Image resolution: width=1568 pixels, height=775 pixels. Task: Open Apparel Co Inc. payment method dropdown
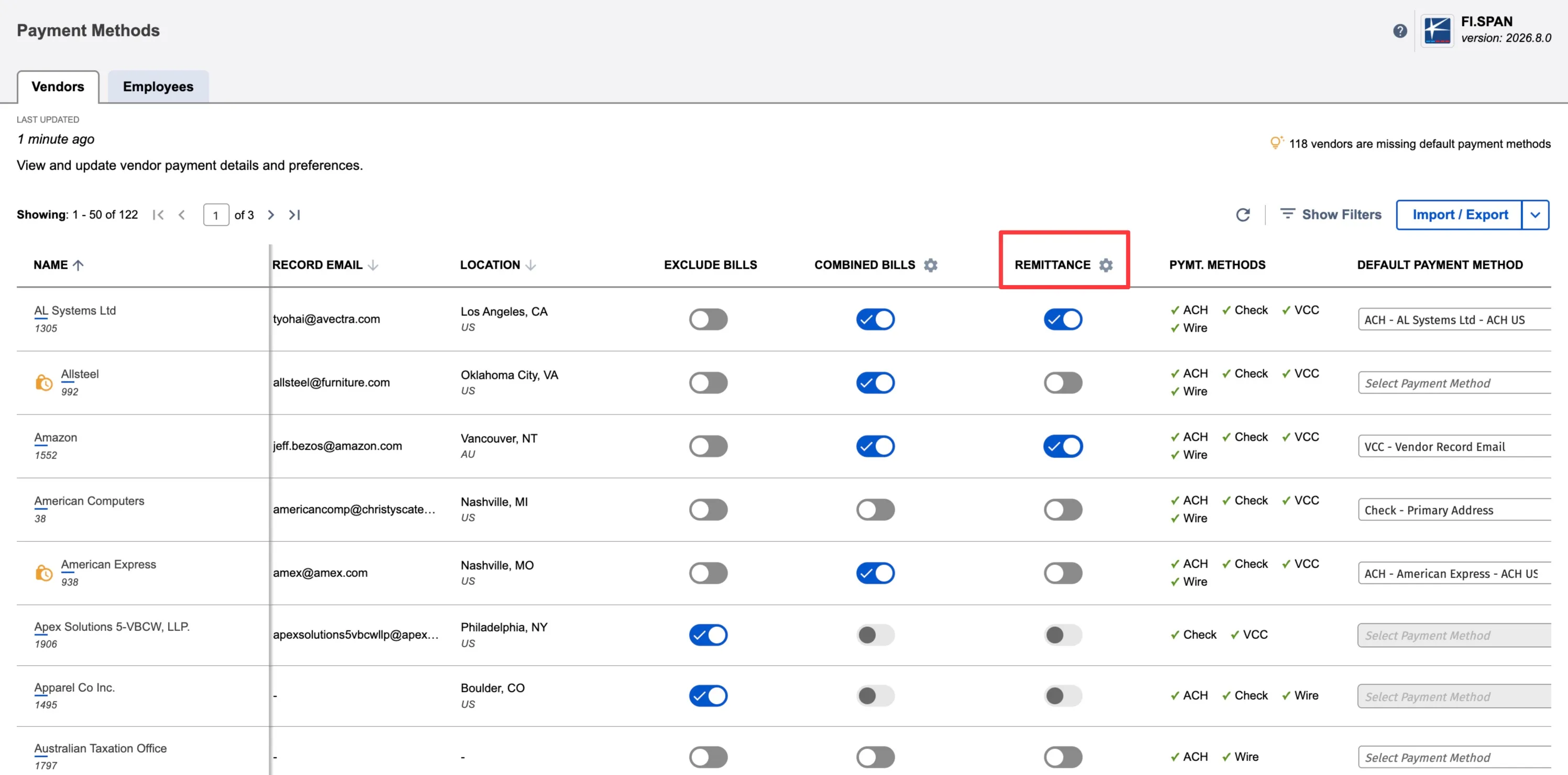tap(1454, 696)
